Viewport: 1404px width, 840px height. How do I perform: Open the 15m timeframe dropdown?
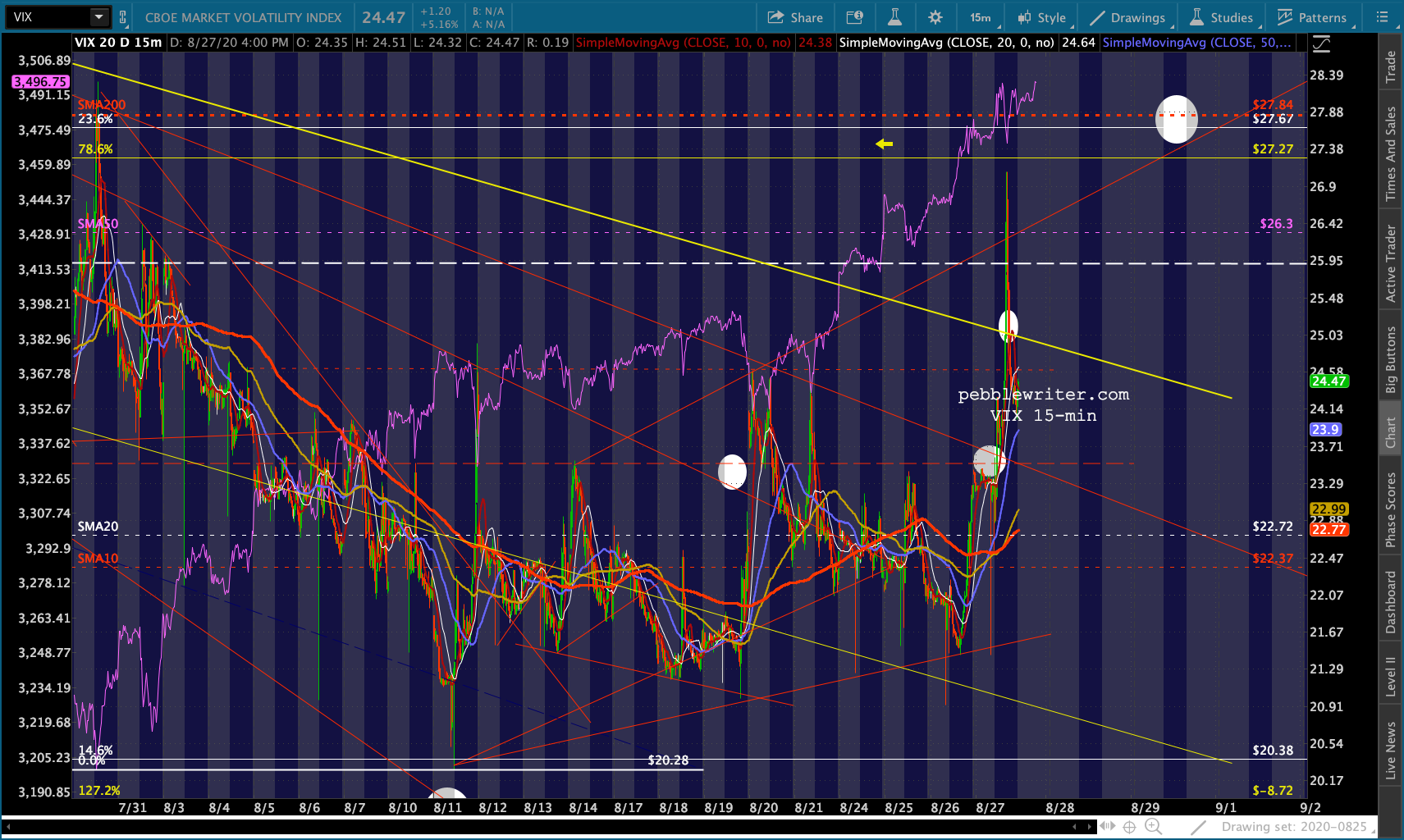(x=980, y=17)
